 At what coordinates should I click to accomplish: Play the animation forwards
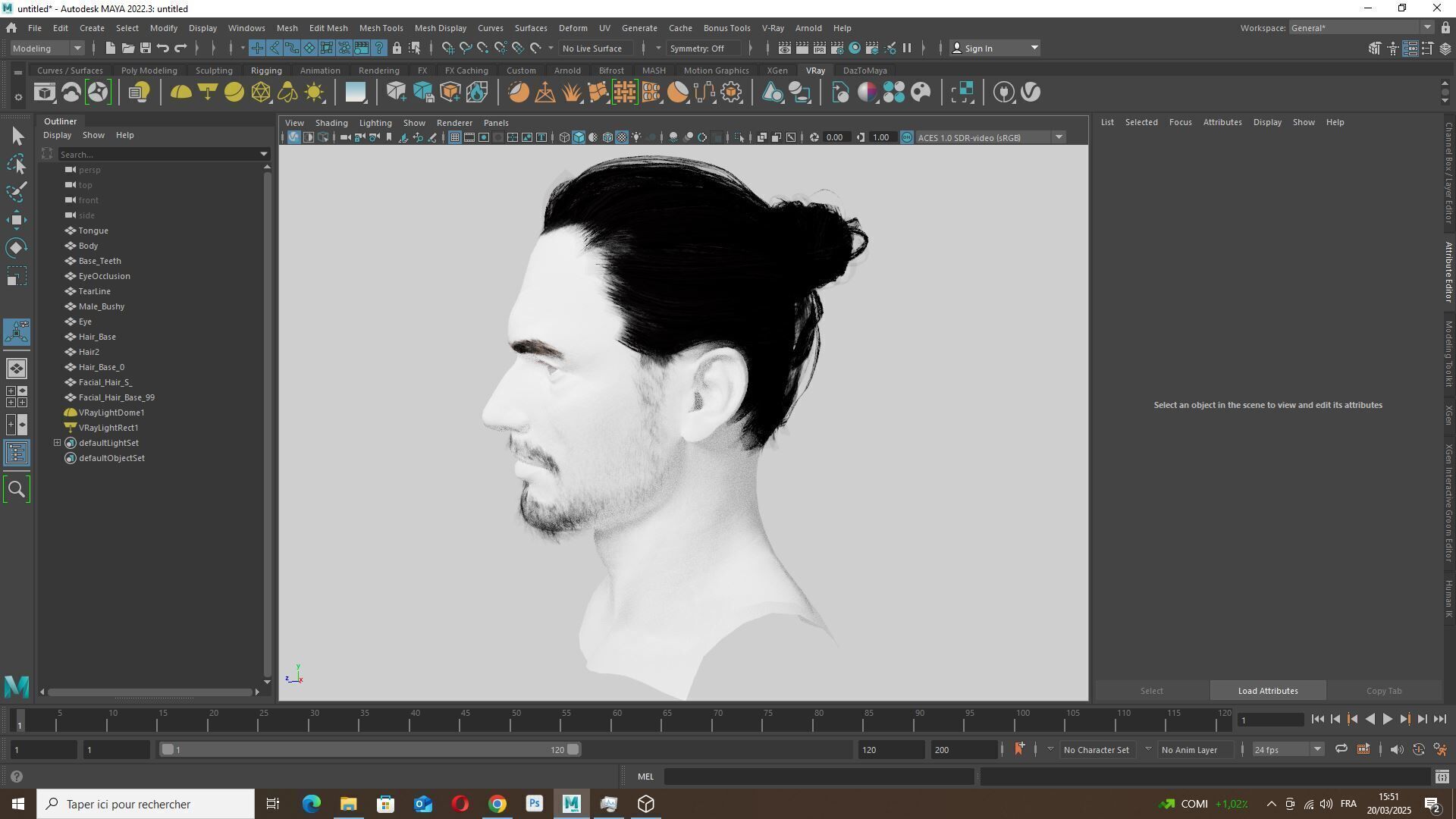[1387, 720]
